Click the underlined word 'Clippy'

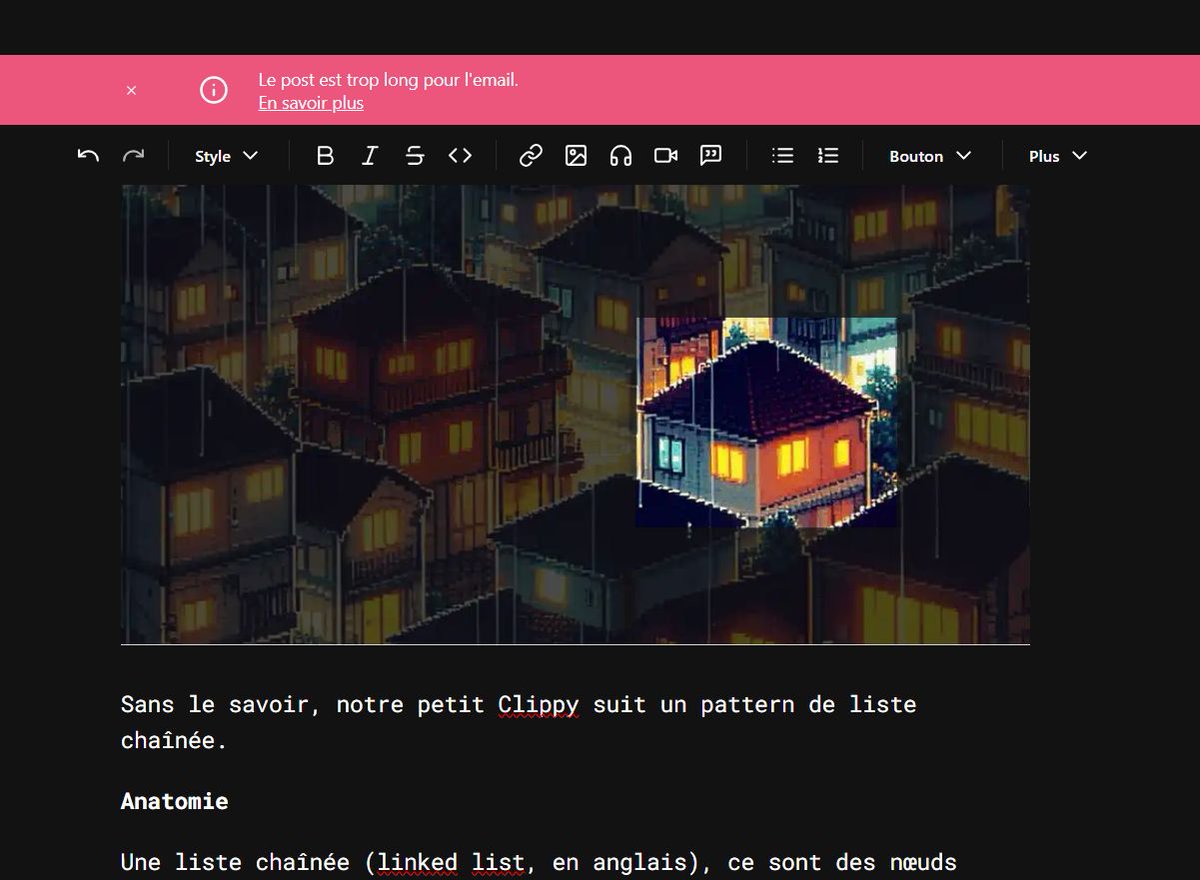click(538, 705)
